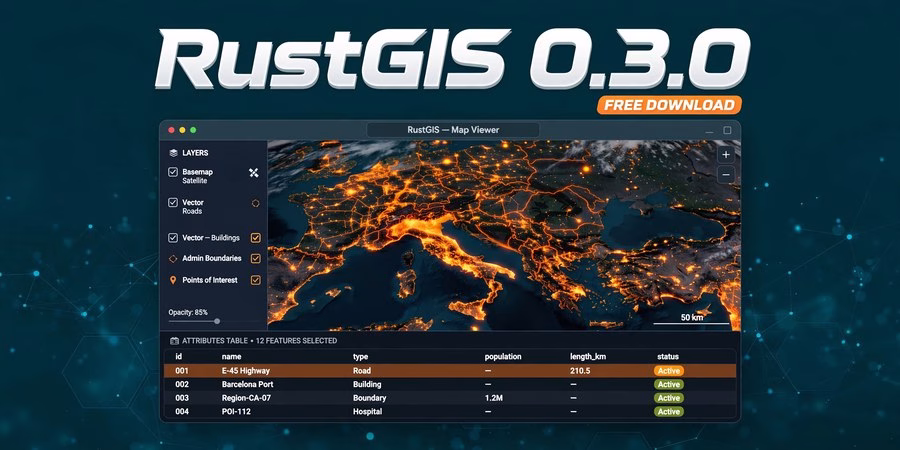The image size is (900, 450).
Task: Toggle the orange checkbox right of Vector — Buildings
Action: coord(256,238)
